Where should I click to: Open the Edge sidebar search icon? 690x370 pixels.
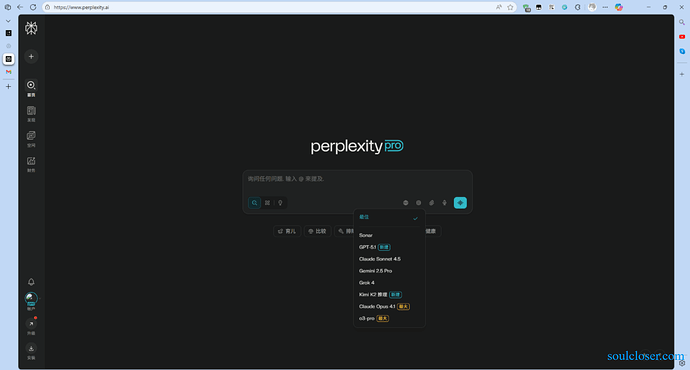(682, 22)
